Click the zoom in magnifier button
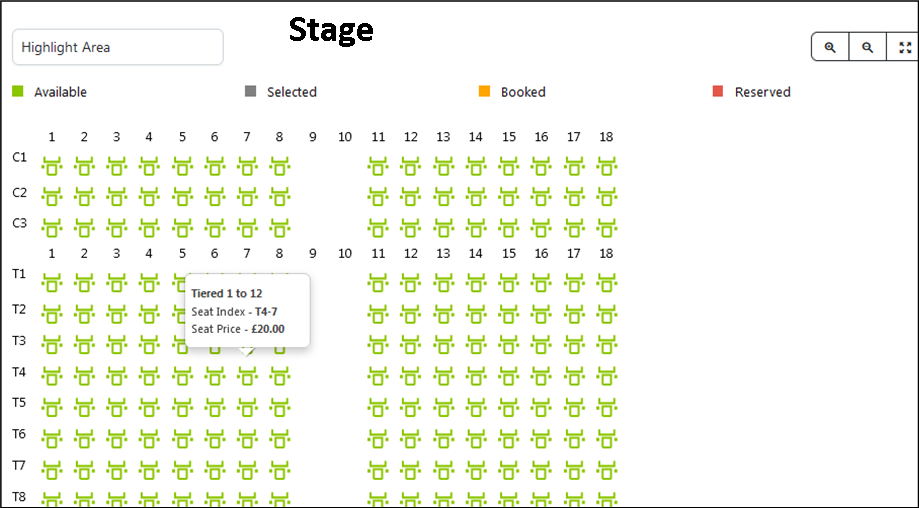The width and height of the screenshot is (919, 508). pos(830,47)
